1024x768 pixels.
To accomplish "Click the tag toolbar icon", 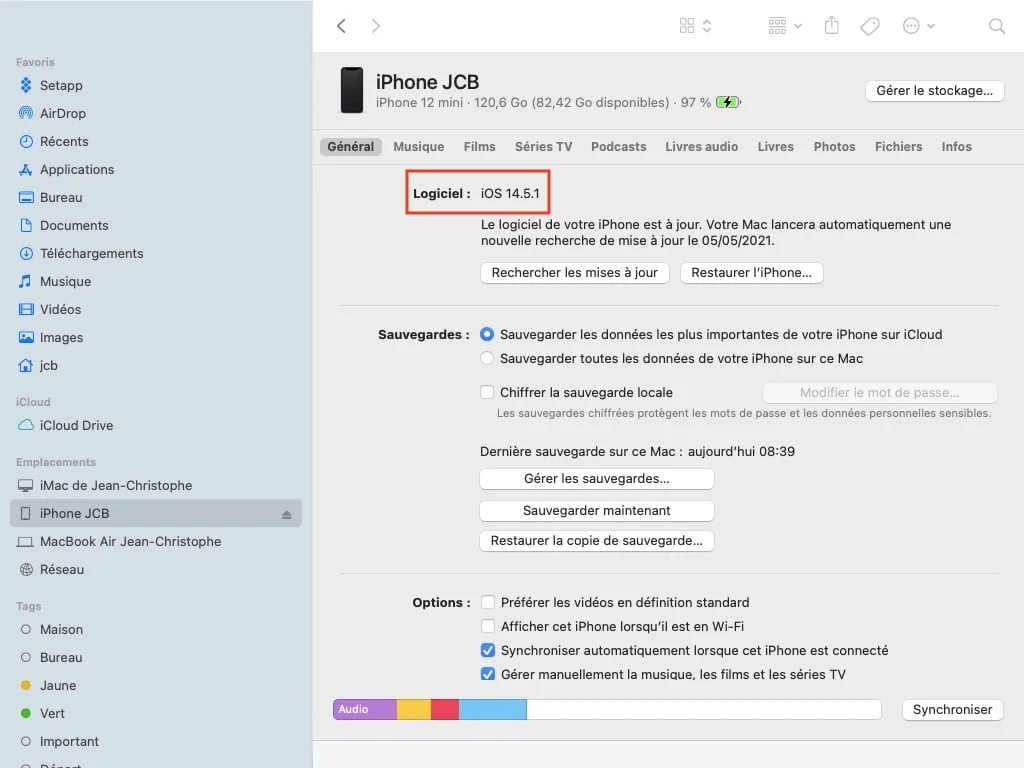I will [x=870, y=26].
